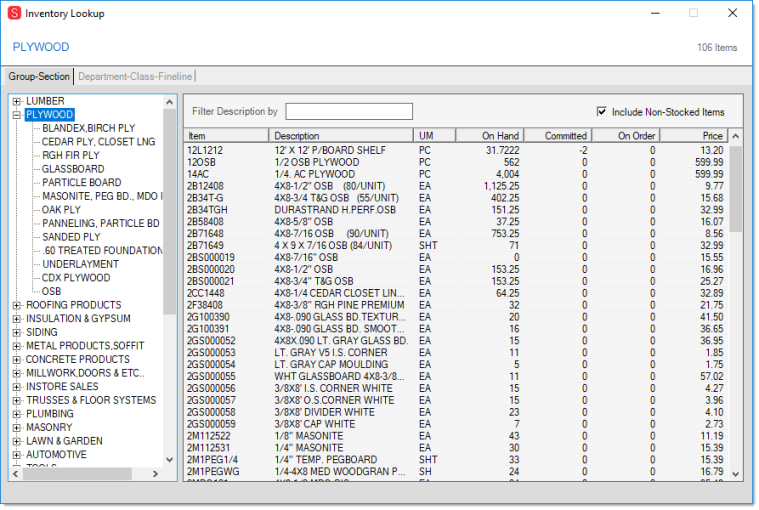The height and width of the screenshot is (510, 759).
Task: Select .60 TREATED FOUNDATION section
Action: 102,250
